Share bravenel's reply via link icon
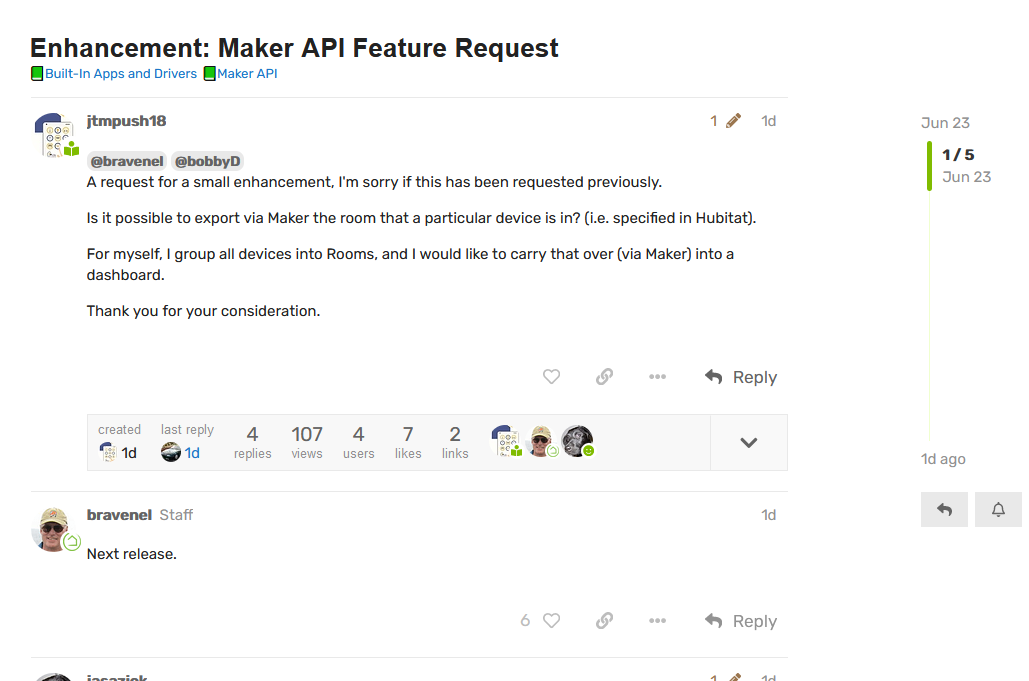Image resolution: width=1029 pixels, height=681 pixels. click(604, 621)
